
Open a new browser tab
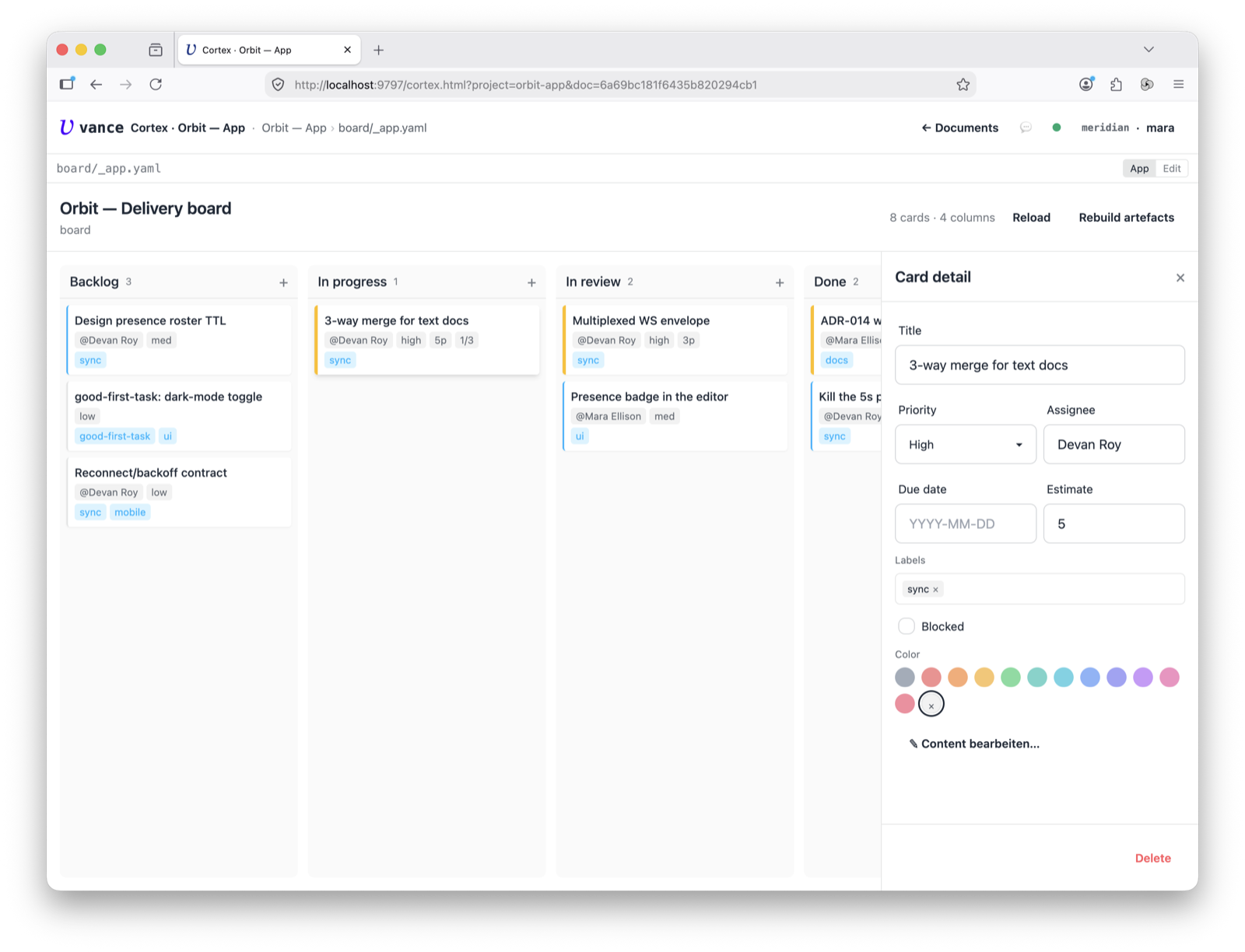pos(379,50)
